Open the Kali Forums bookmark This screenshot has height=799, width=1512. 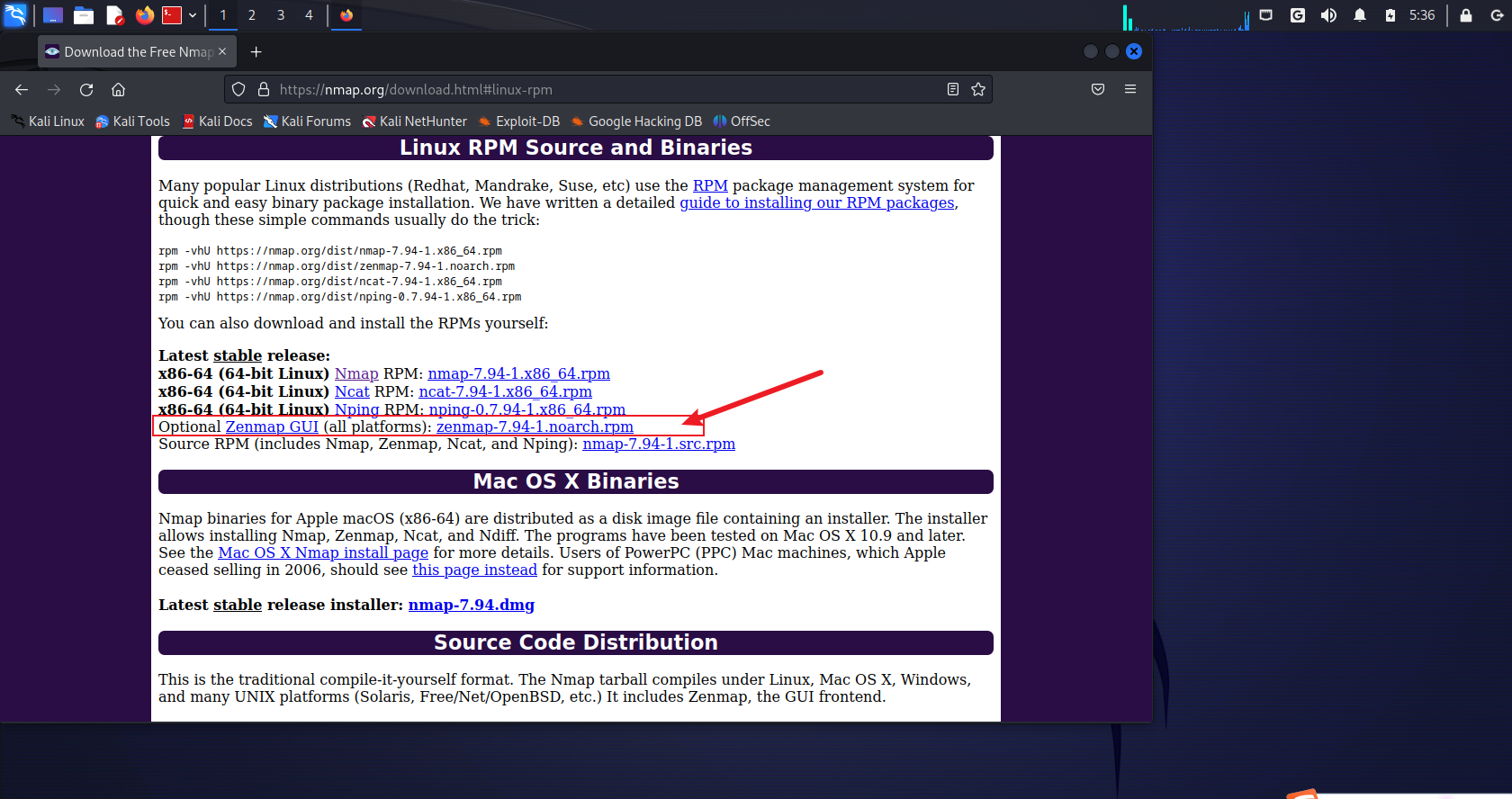[307, 121]
